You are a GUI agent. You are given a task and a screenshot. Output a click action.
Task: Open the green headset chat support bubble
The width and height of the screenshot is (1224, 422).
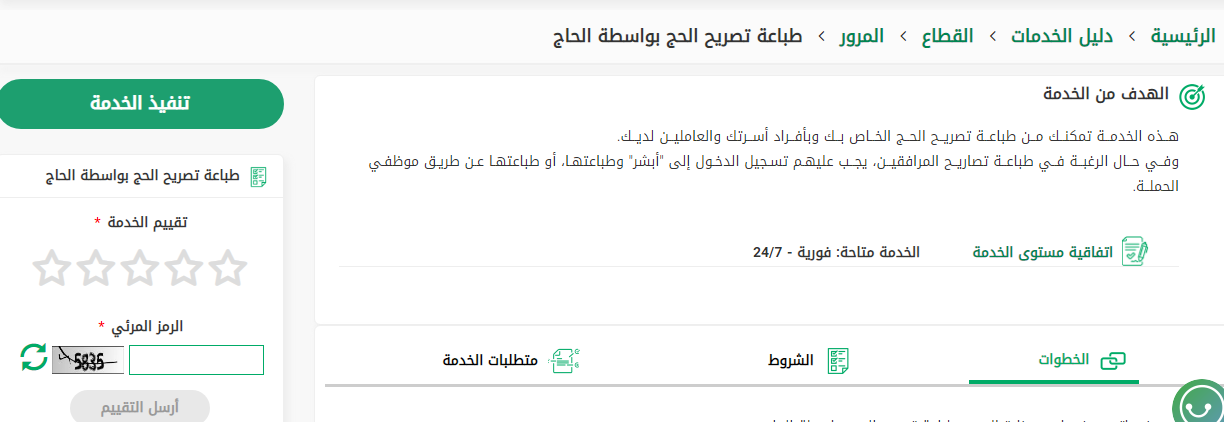click(1197, 403)
